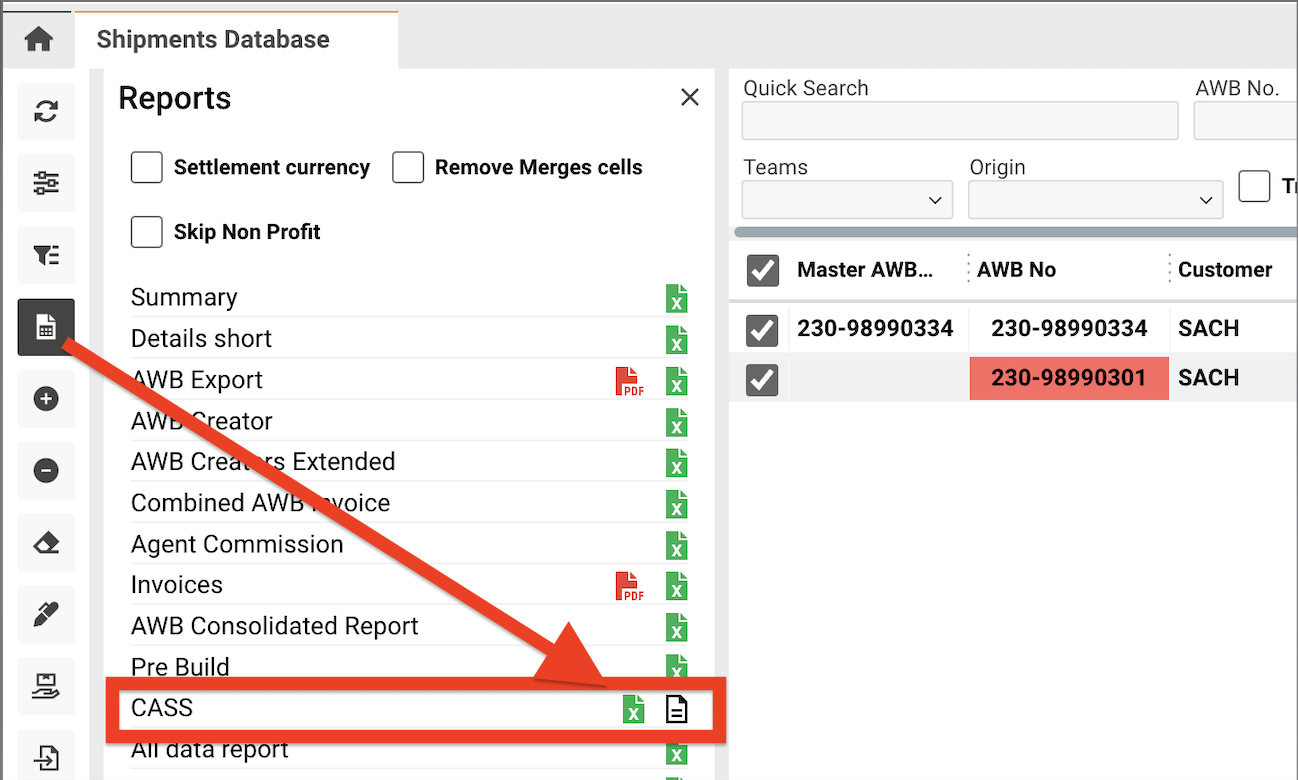Open the filter sliders settings icon
This screenshot has width=1298, height=780.
[x=46, y=183]
